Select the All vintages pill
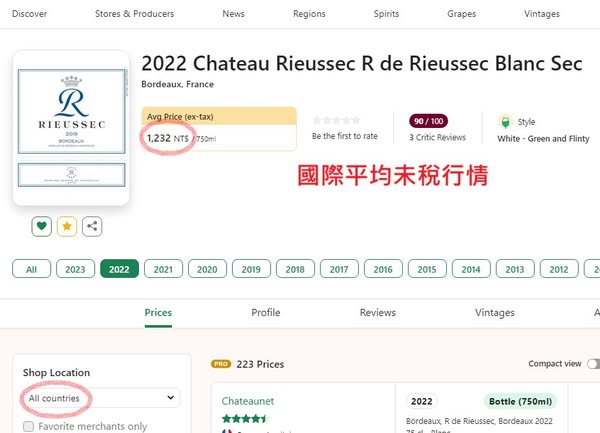This screenshot has height=433, width=600. [31, 269]
